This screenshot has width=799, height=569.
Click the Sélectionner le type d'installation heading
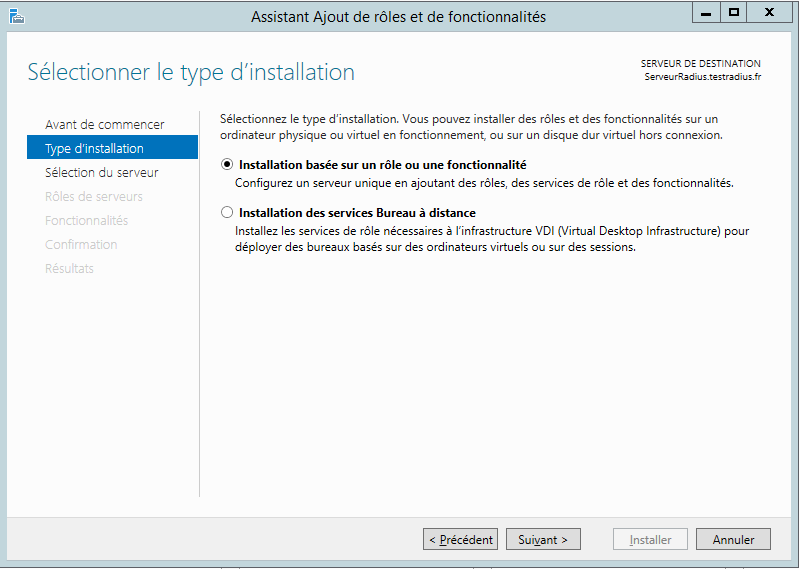(x=191, y=72)
